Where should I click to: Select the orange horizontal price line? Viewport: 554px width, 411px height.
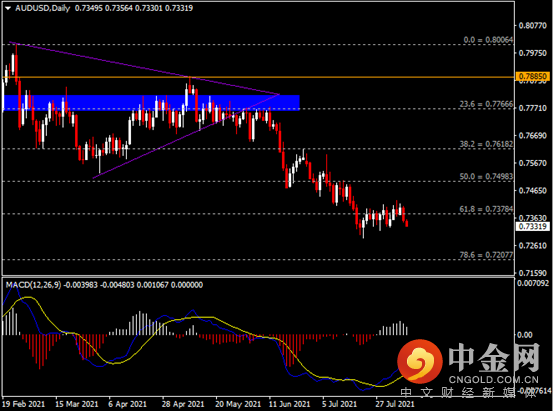coord(258,77)
